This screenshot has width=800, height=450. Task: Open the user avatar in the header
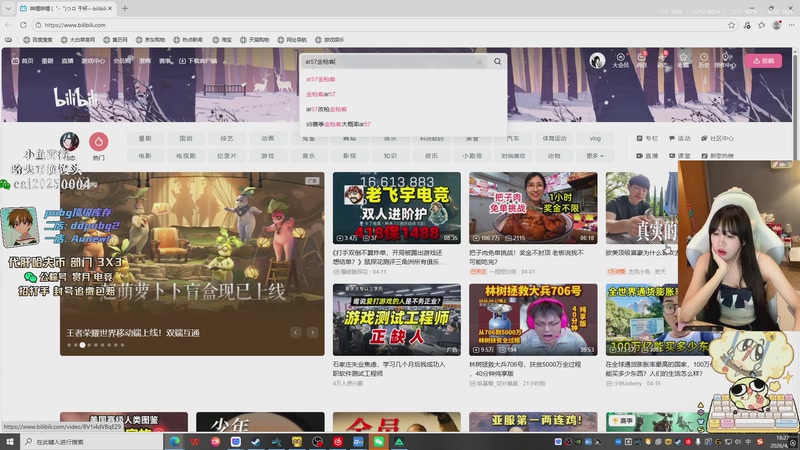(x=597, y=60)
